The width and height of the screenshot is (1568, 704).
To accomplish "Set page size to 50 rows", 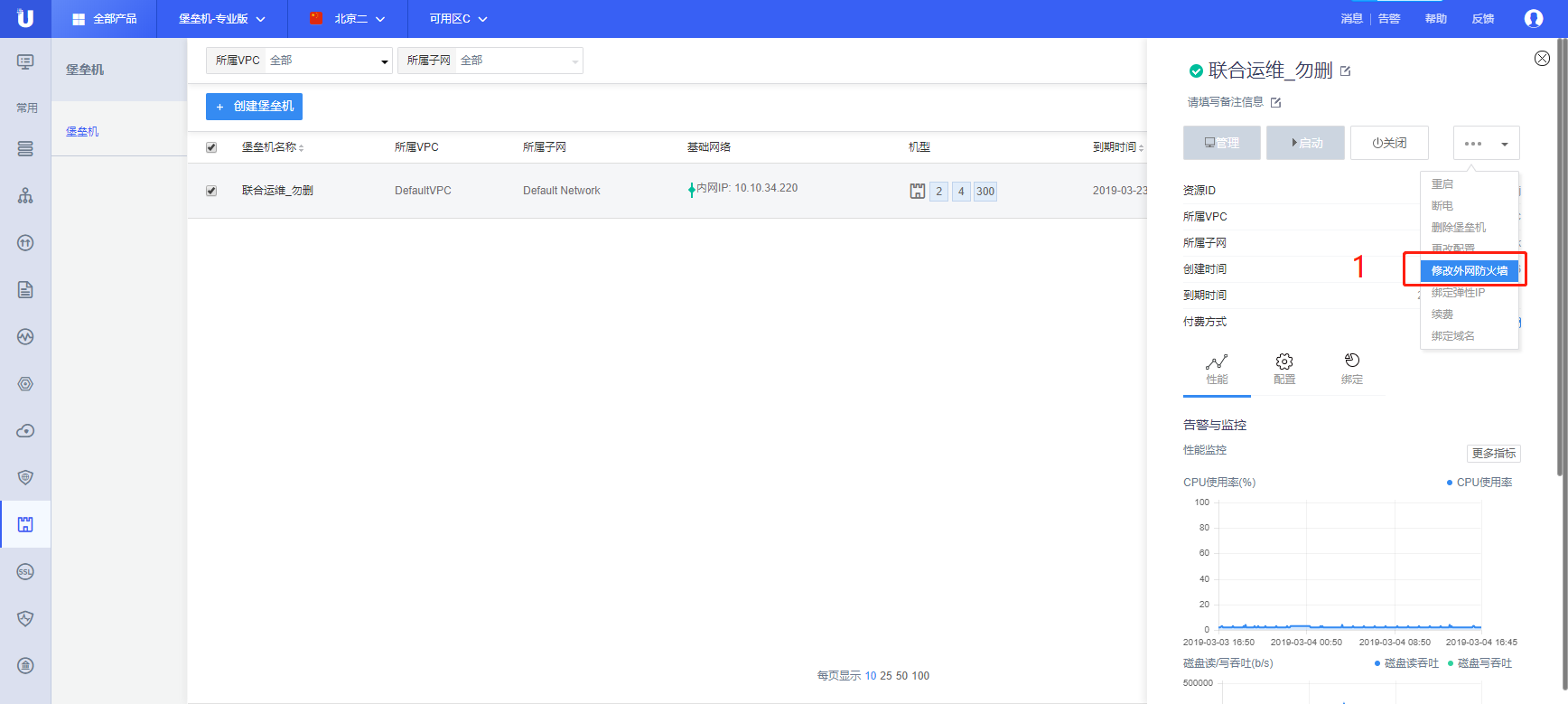I will coord(901,676).
